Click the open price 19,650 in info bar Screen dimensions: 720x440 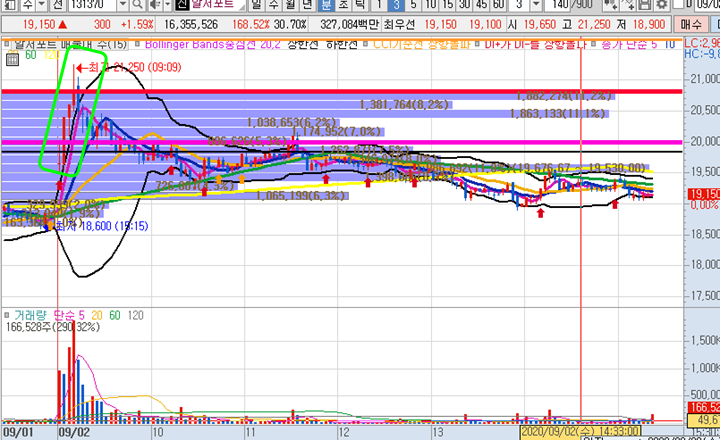coord(540,24)
